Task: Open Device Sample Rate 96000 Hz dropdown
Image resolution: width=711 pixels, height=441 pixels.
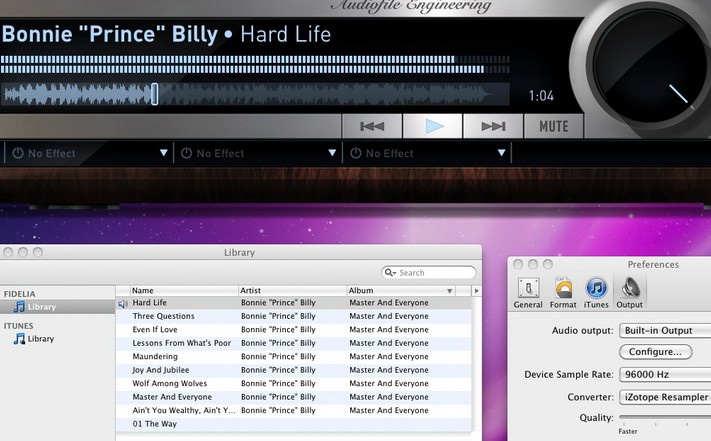Action: pyautogui.click(x=665, y=374)
